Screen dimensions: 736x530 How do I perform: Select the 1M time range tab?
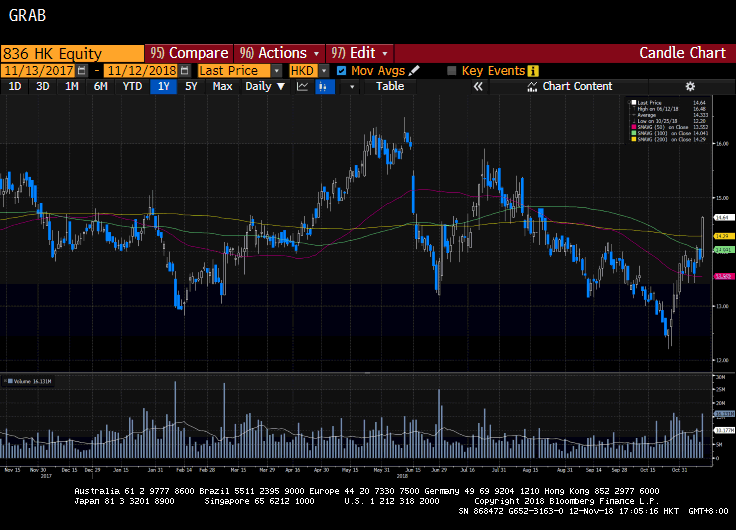71,86
